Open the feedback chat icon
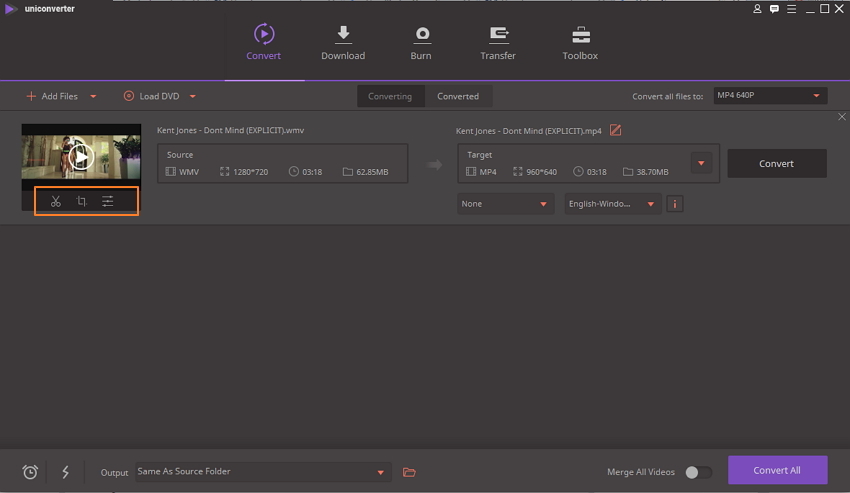This screenshot has width=850, height=493. point(774,9)
